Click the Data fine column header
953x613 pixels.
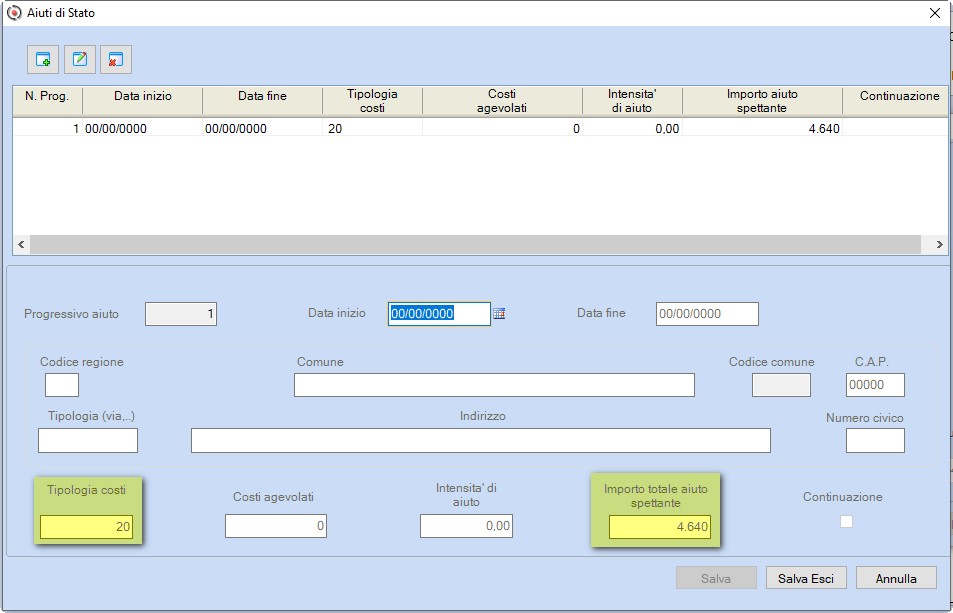coord(262,101)
